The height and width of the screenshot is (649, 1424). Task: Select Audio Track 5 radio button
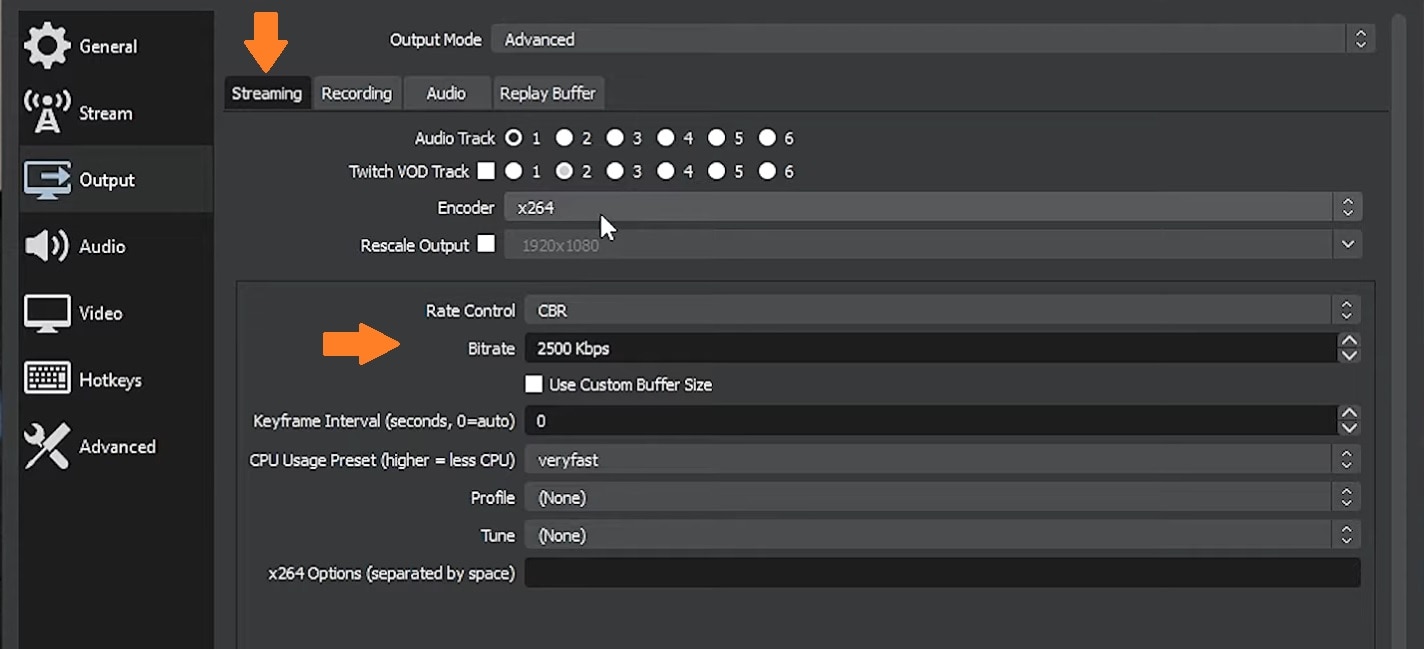coord(717,138)
